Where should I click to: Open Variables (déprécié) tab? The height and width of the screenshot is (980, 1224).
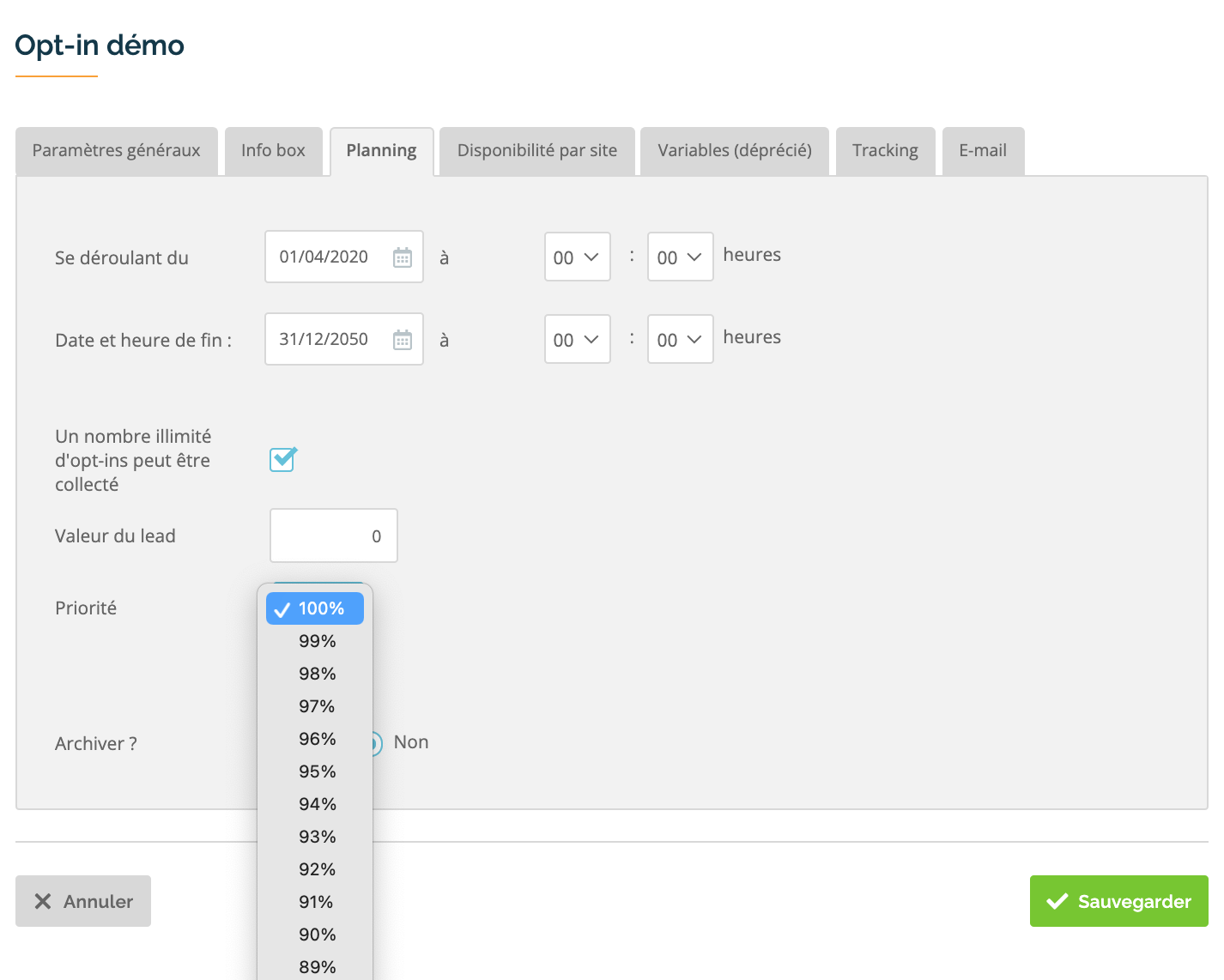pos(735,151)
